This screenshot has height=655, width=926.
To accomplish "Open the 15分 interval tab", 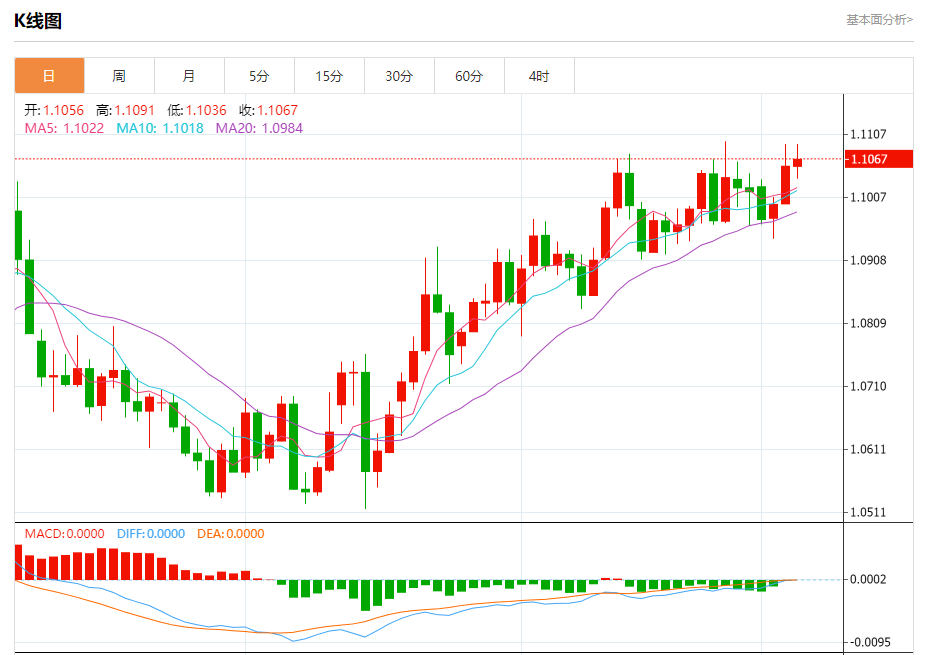I will [x=329, y=76].
